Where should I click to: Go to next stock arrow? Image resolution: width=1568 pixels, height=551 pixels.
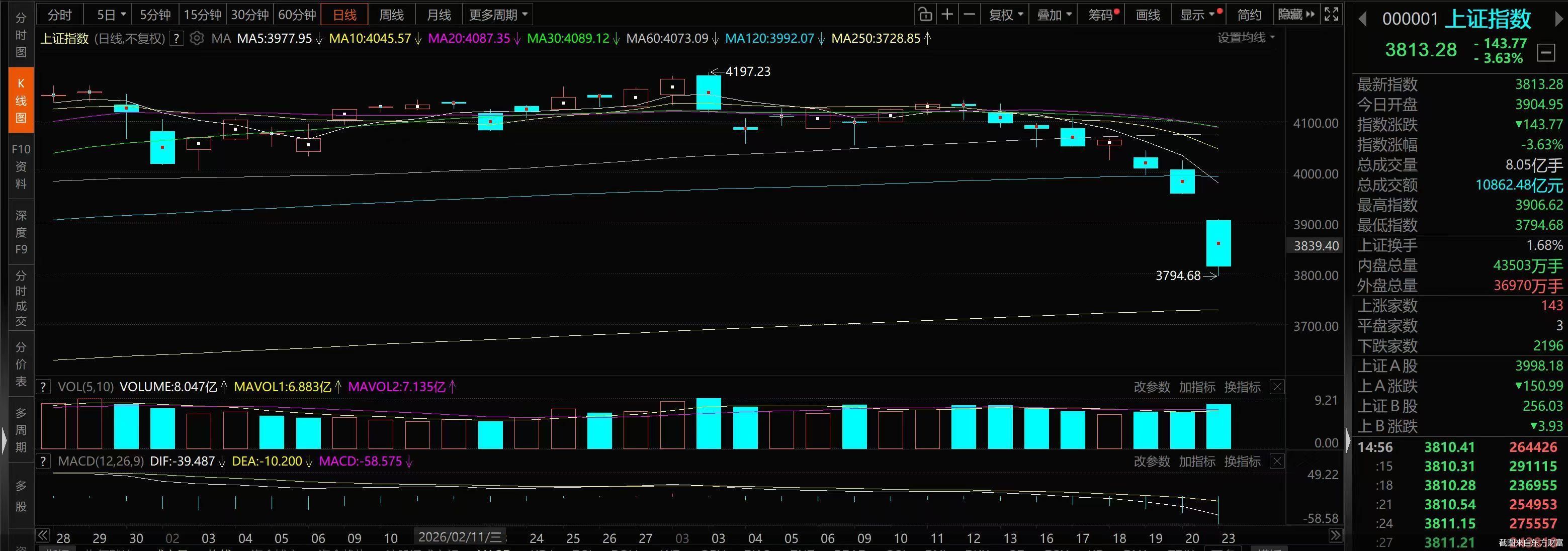click(1559, 20)
